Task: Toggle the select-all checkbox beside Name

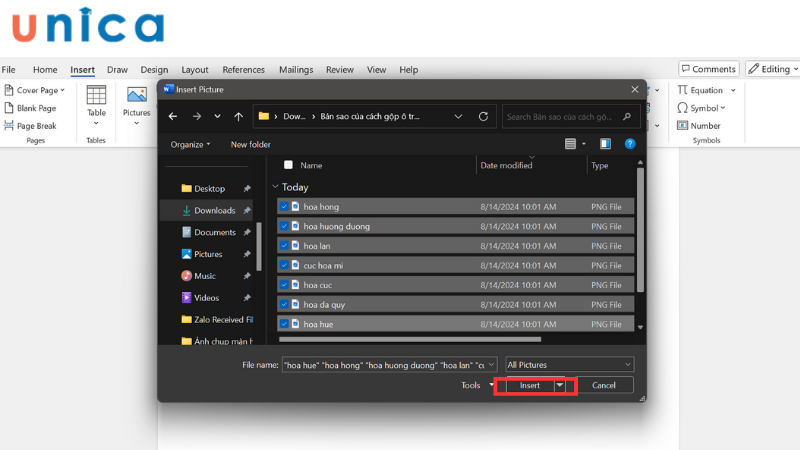Action: pos(289,165)
